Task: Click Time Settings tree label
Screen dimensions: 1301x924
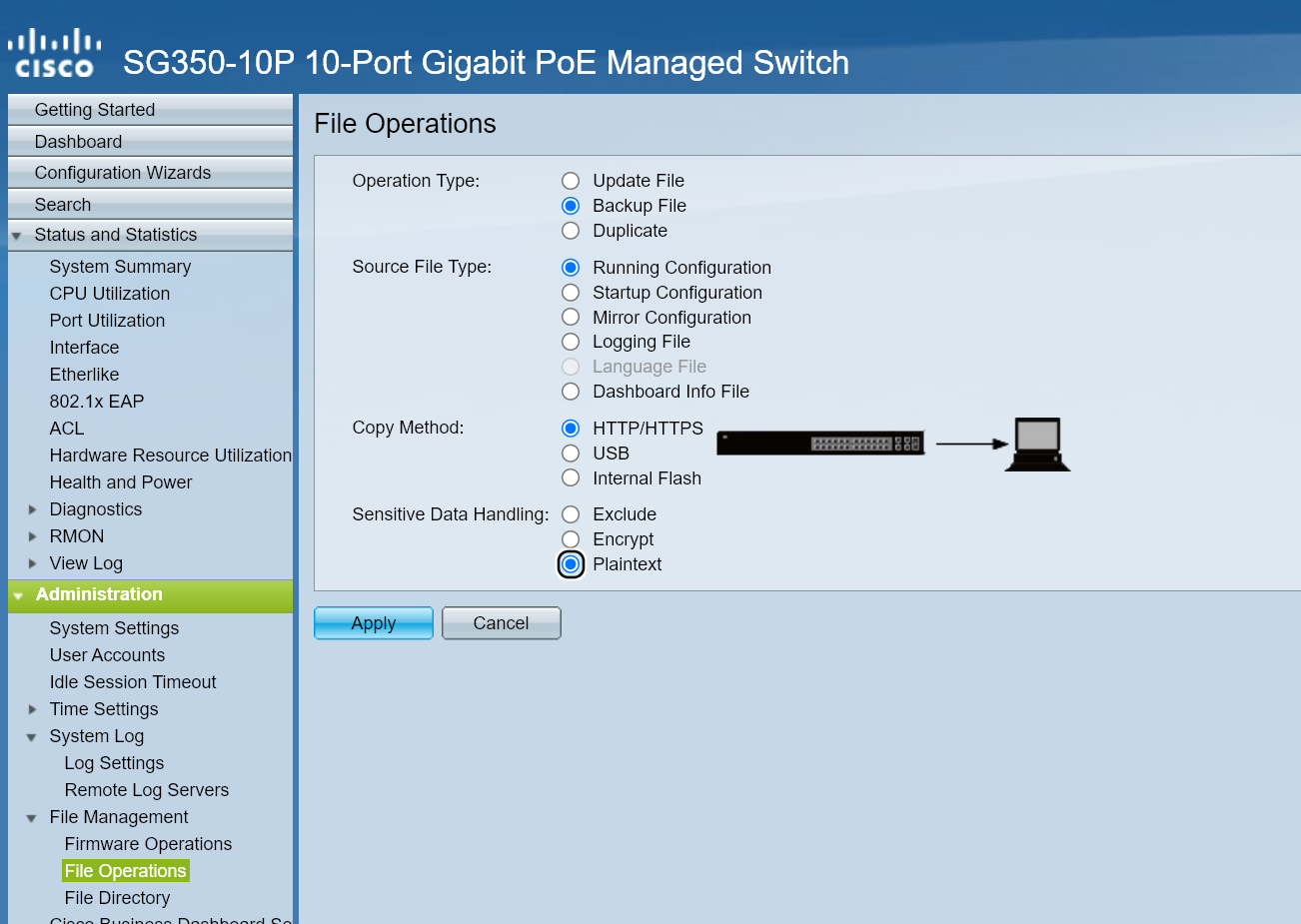Action: 104,709
